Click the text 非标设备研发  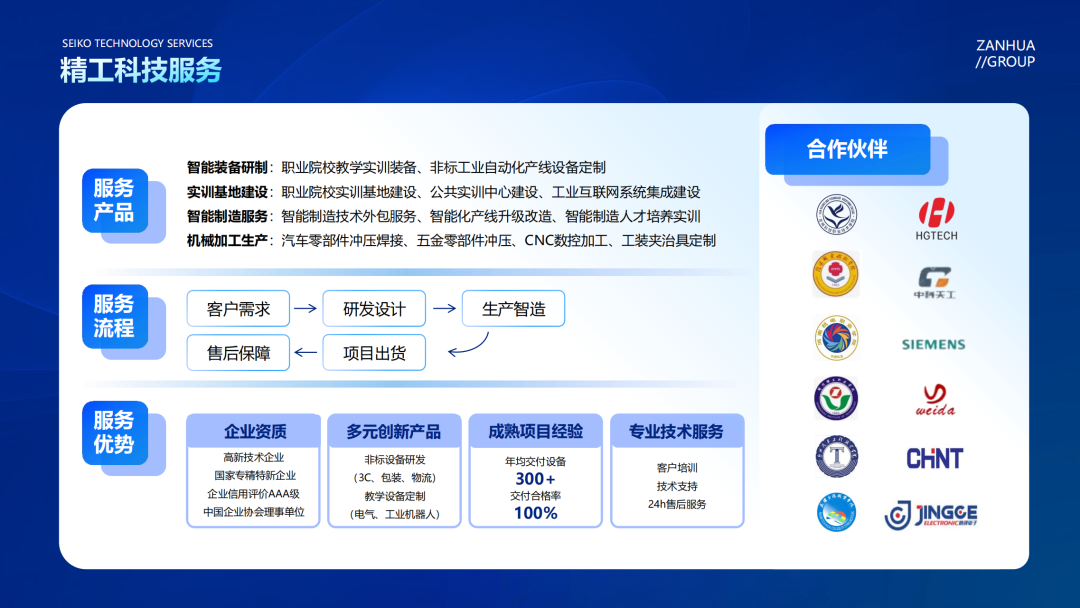[x=395, y=459]
